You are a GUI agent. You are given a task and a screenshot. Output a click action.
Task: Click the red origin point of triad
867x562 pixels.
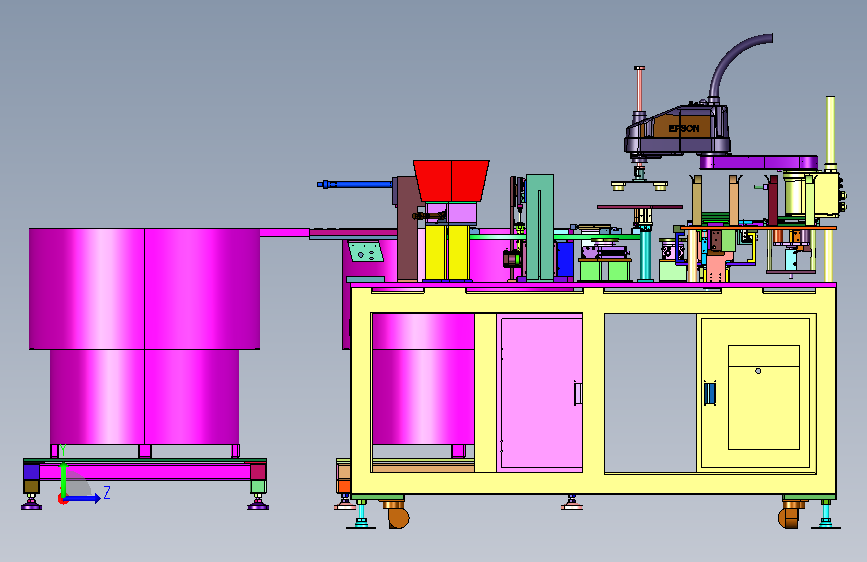[x=62, y=499]
